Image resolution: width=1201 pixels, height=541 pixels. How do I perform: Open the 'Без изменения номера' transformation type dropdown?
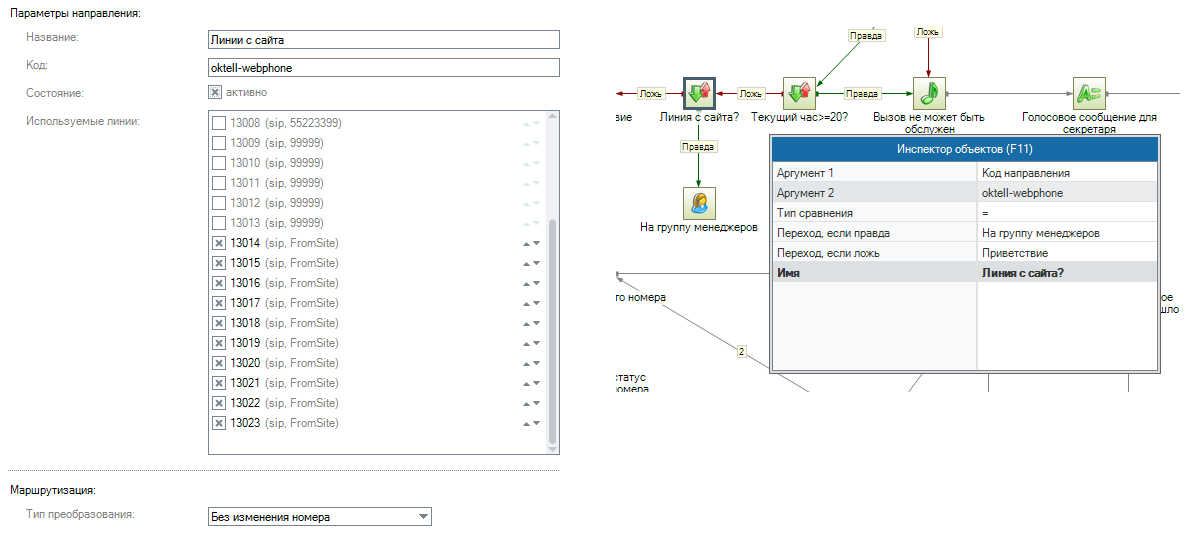pyautogui.click(x=319, y=517)
